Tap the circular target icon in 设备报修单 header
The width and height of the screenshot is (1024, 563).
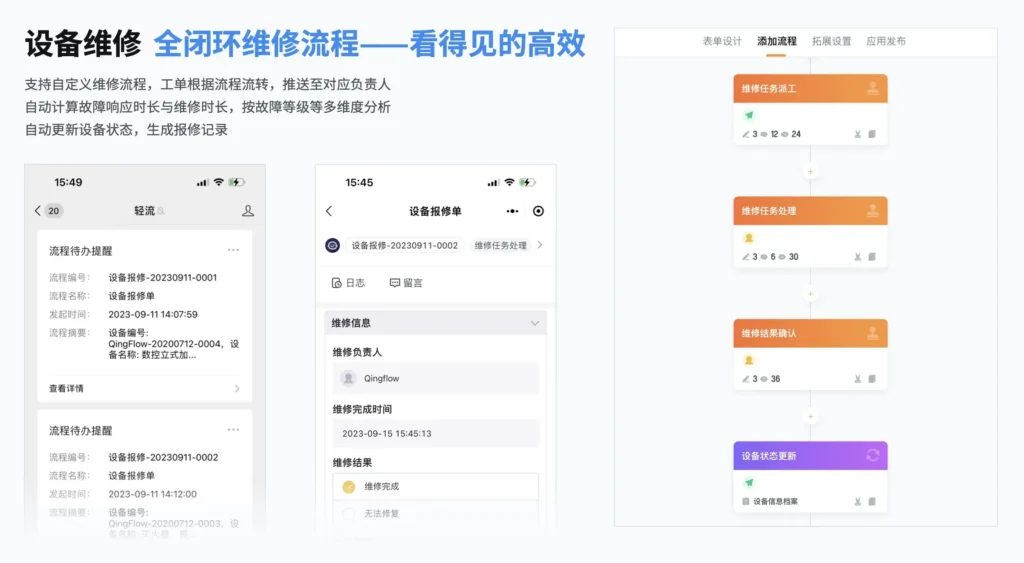pos(538,211)
